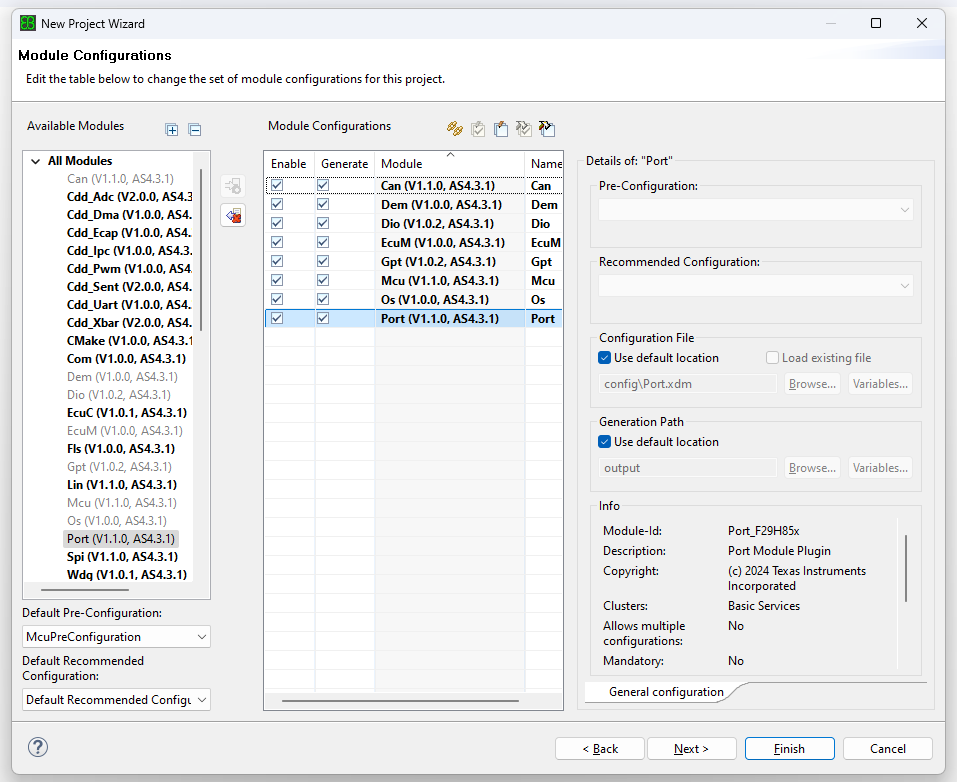
Task: Open the Default Pre-Configuration dropdown
Action: (116, 637)
